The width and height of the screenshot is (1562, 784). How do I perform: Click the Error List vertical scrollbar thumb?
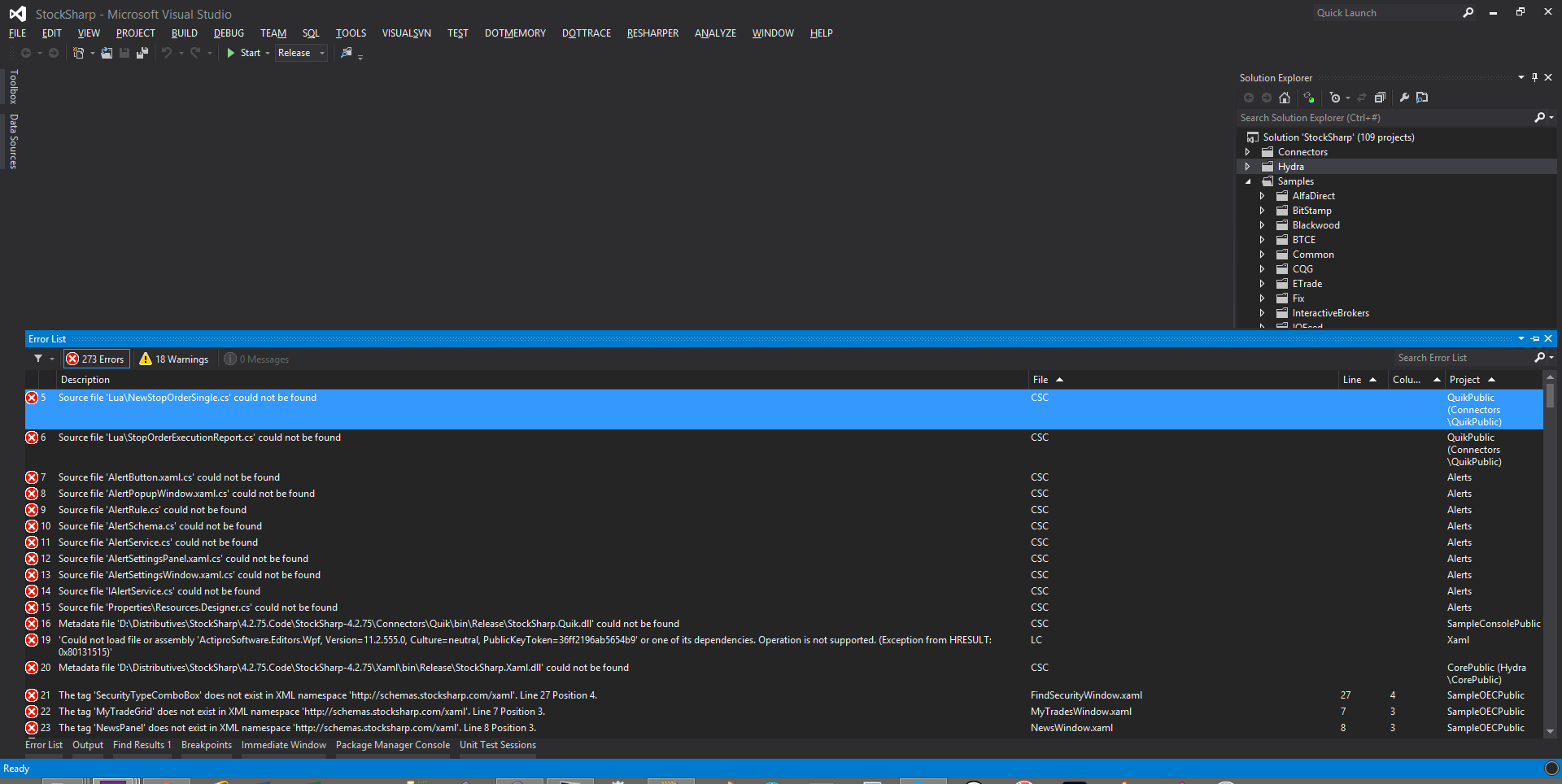(1551, 396)
